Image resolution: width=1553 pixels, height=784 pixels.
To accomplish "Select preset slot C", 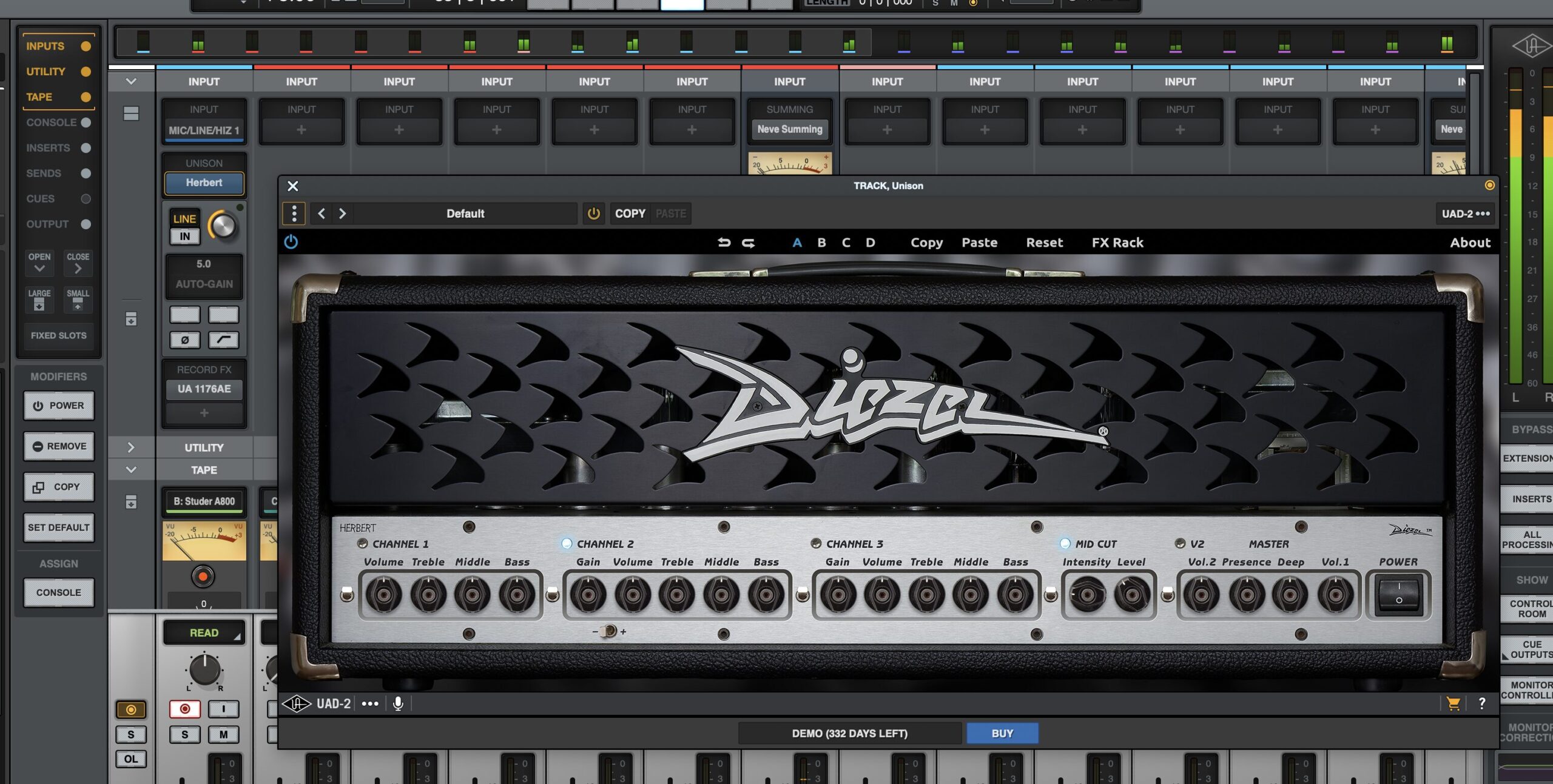I will click(846, 243).
